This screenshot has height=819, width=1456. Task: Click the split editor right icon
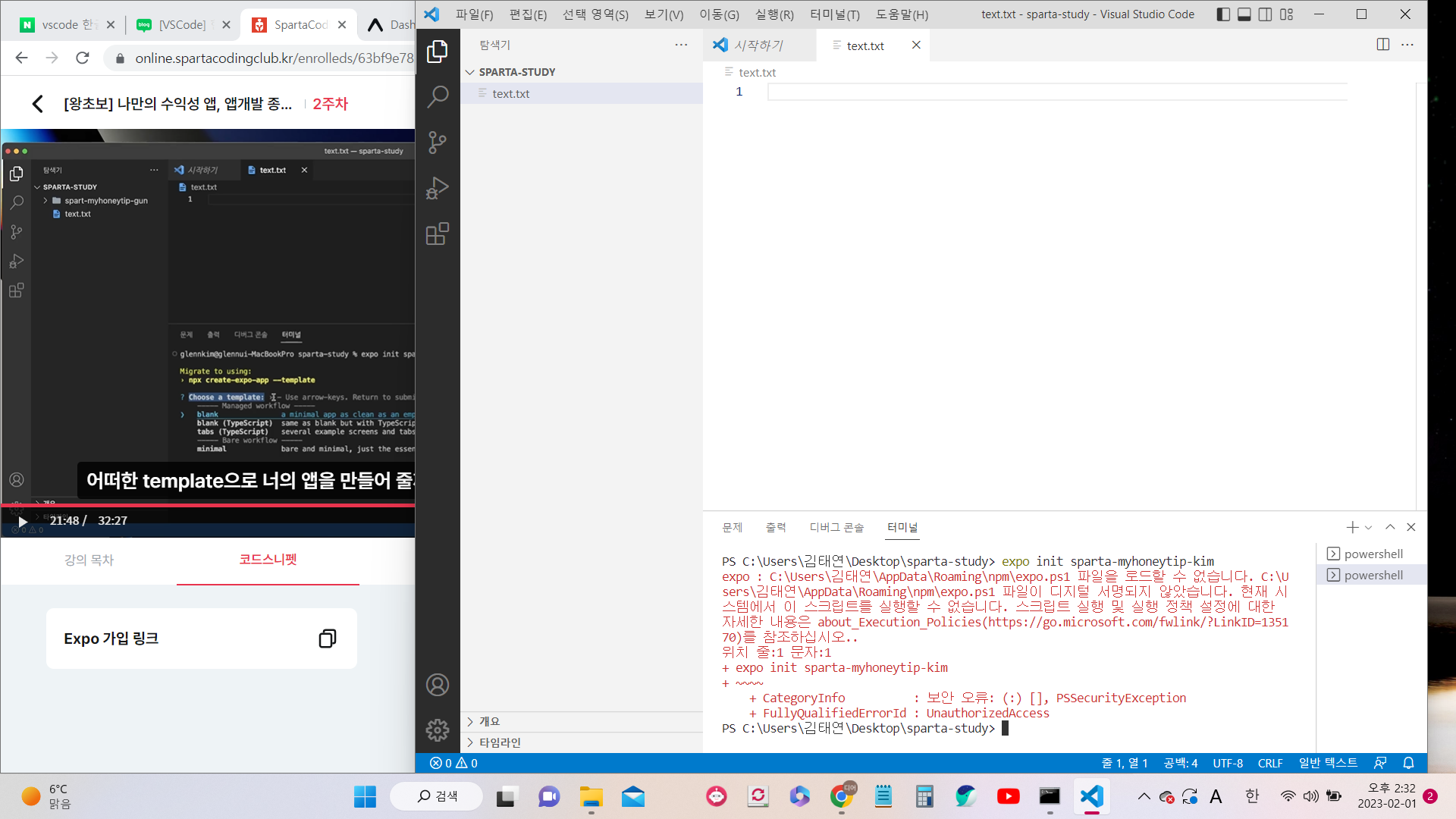tap(1383, 45)
